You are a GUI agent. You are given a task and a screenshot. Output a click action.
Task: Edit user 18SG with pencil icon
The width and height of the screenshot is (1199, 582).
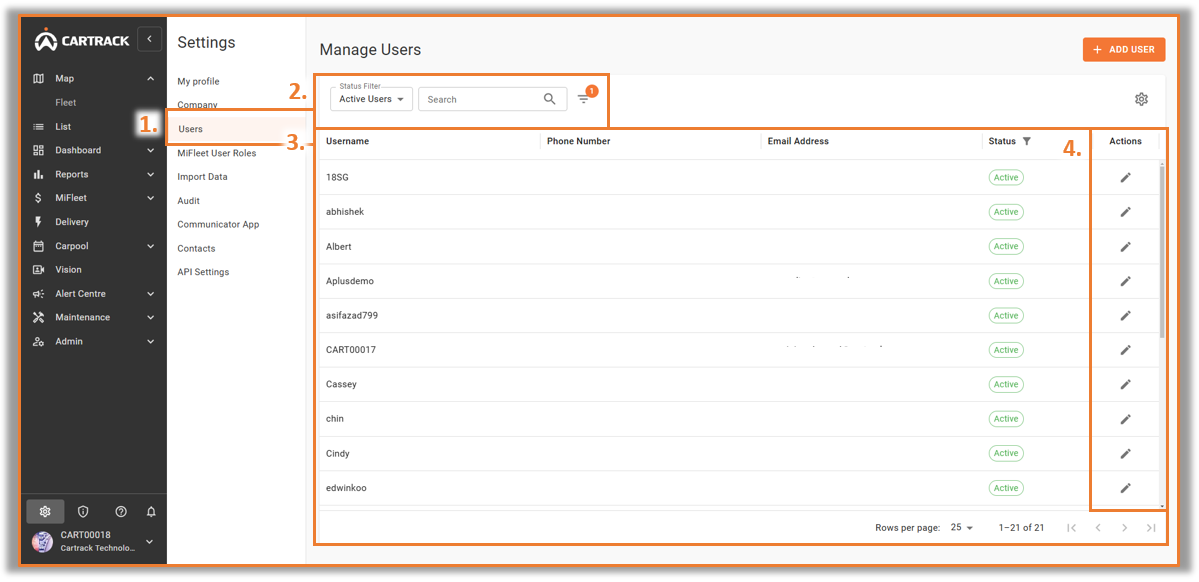click(1126, 177)
